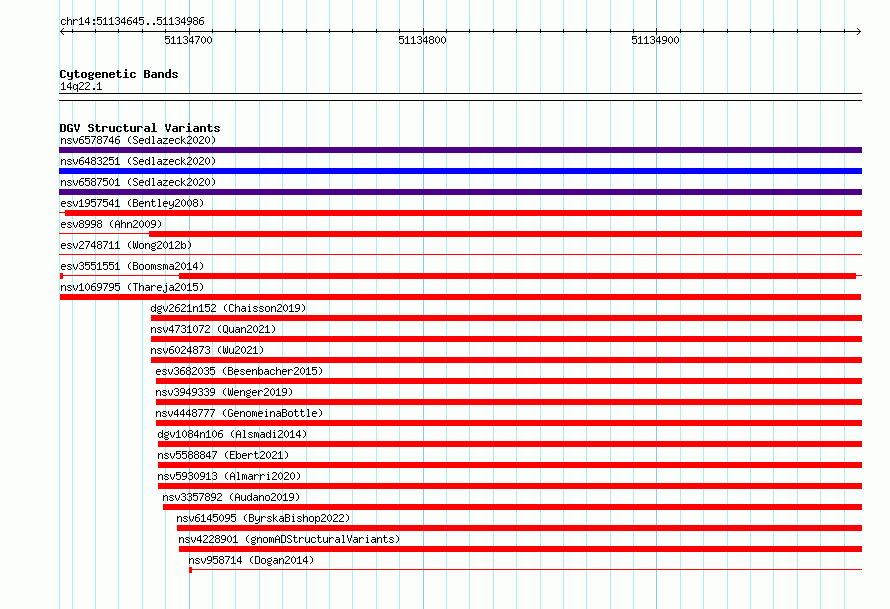This screenshot has height=609, width=890.
Task: Open the nsv6024873 (Wu2021) label
Action: click(x=207, y=350)
